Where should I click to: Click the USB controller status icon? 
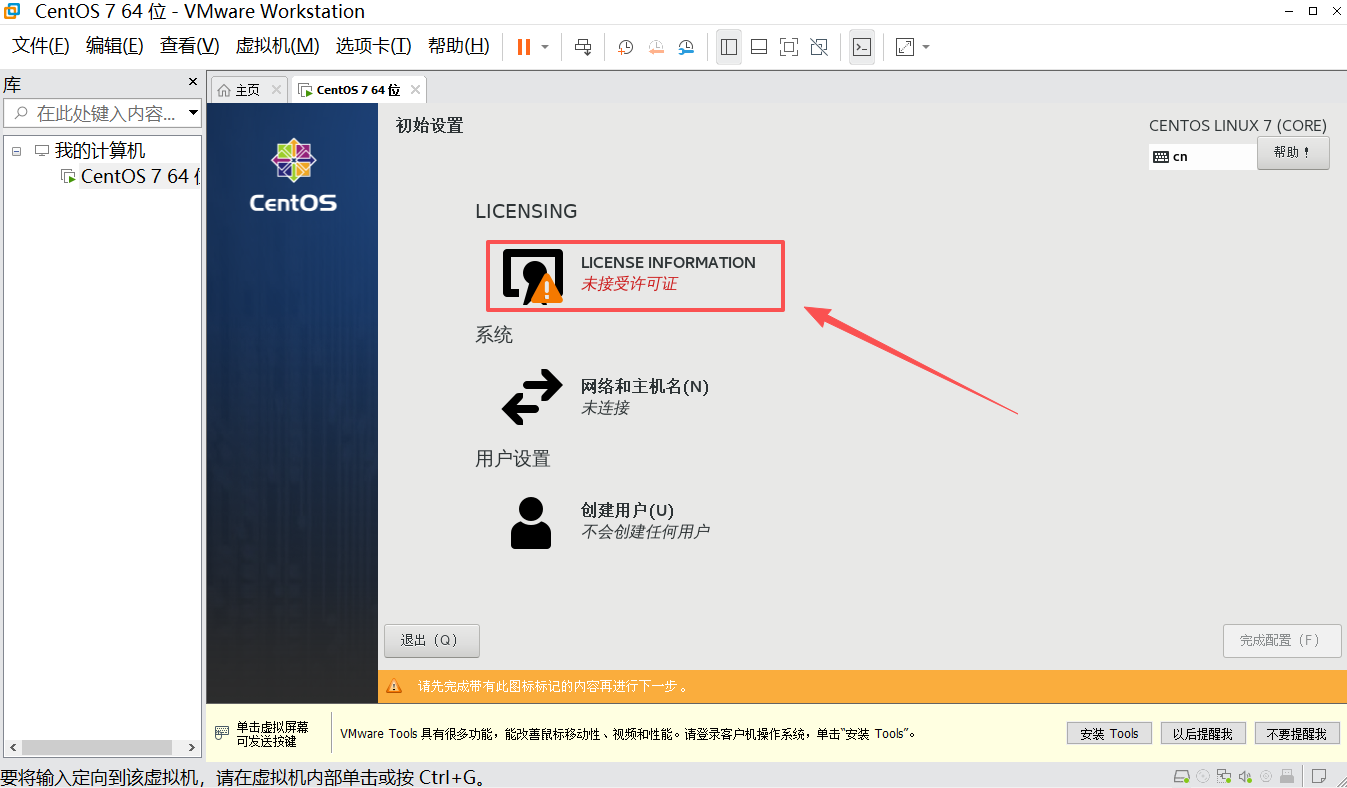click(1287, 776)
